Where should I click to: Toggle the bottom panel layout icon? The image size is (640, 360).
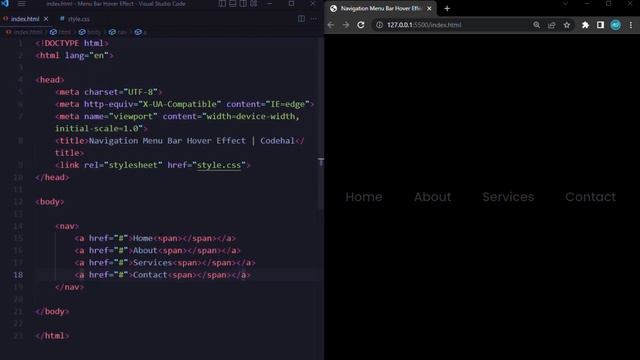click(233, 4)
